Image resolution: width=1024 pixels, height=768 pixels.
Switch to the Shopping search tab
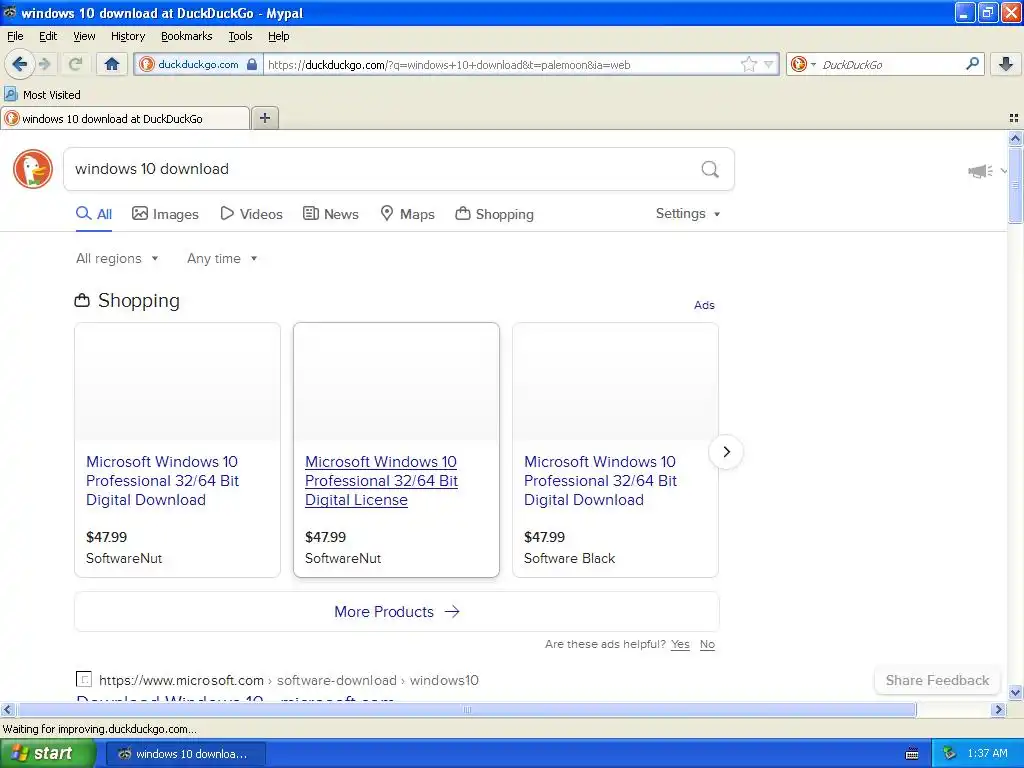pos(494,214)
